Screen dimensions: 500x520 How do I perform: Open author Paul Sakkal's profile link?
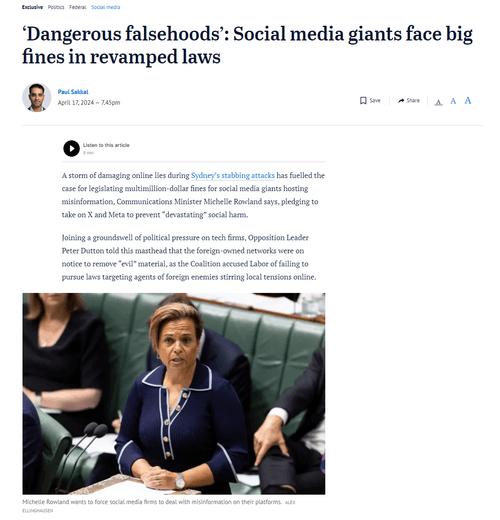click(x=73, y=92)
